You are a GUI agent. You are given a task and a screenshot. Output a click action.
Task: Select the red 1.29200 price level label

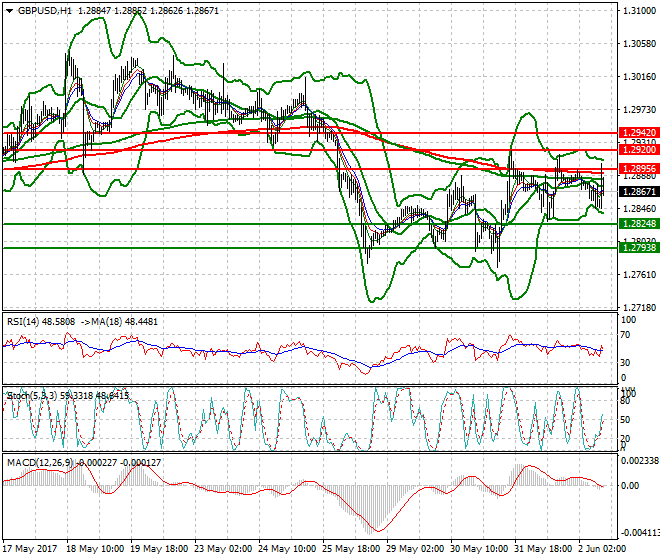pyautogui.click(x=639, y=149)
